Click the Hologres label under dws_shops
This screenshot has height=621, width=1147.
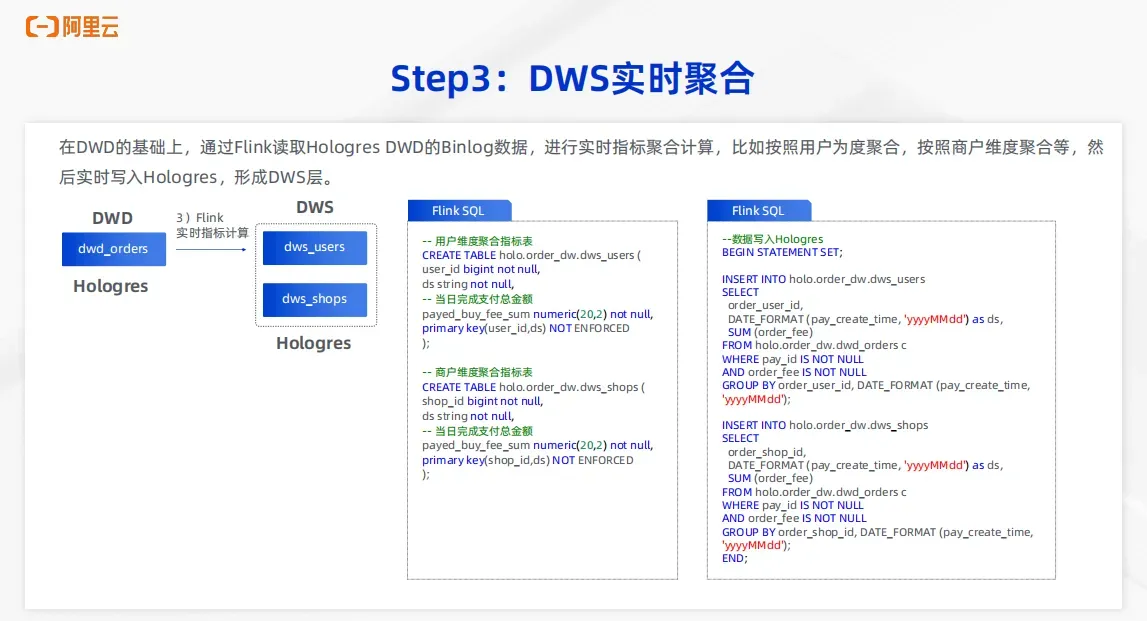tap(313, 343)
